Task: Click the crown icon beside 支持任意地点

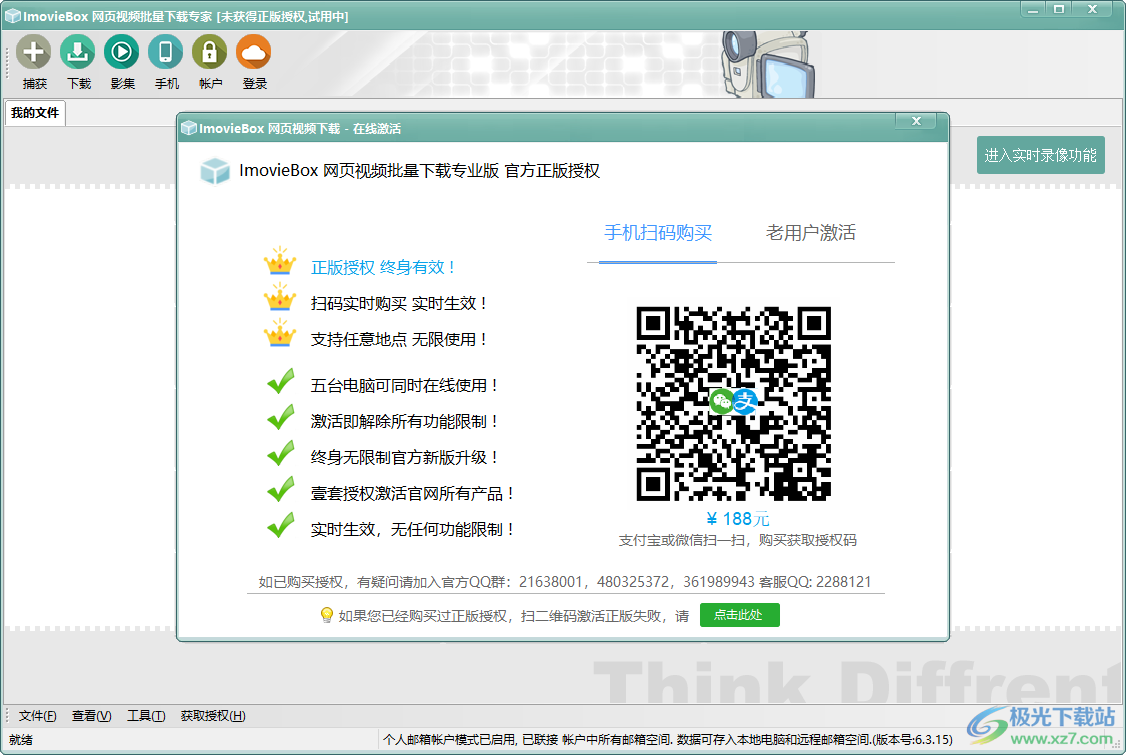Action: click(x=280, y=334)
